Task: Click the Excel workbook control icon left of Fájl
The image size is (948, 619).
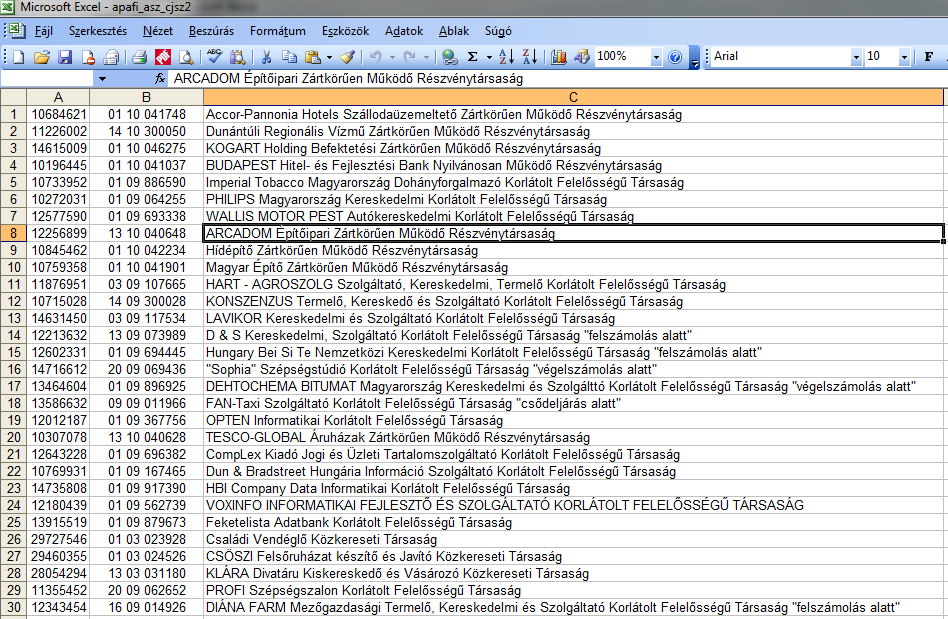Action: click(x=17, y=30)
